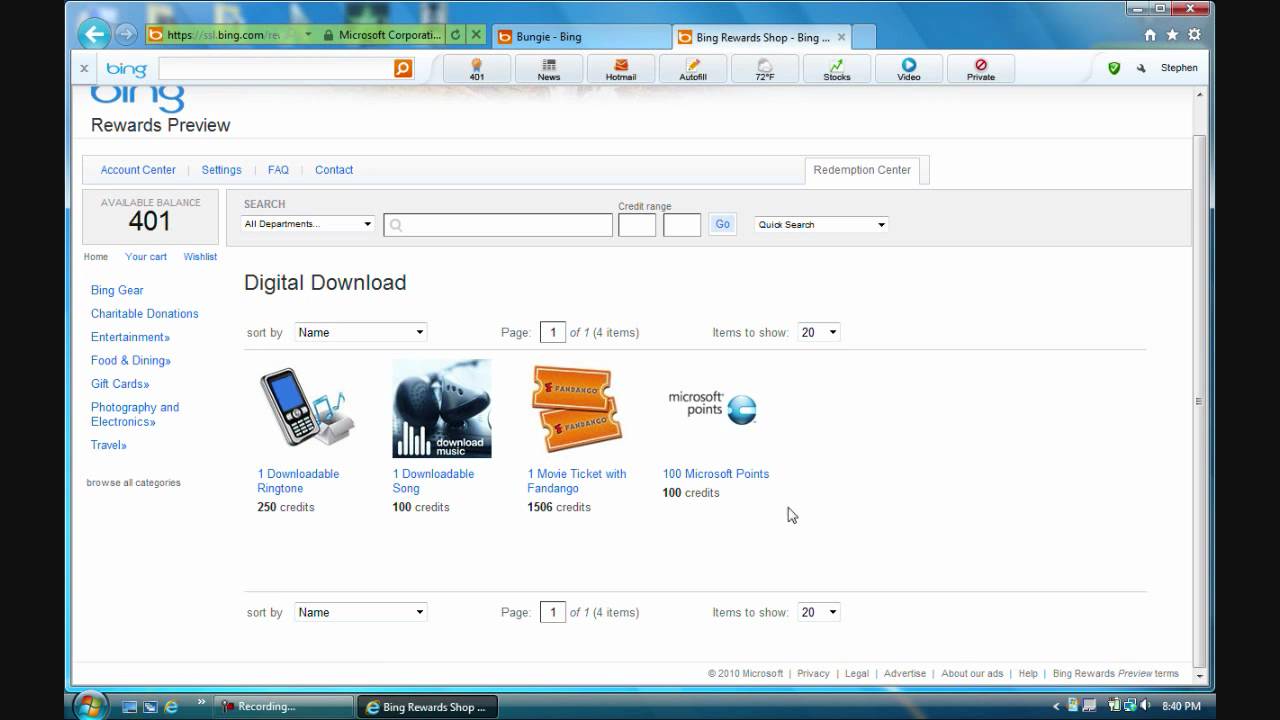Image resolution: width=1280 pixels, height=720 pixels.
Task: Click browse all categories link
Action: (133, 483)
